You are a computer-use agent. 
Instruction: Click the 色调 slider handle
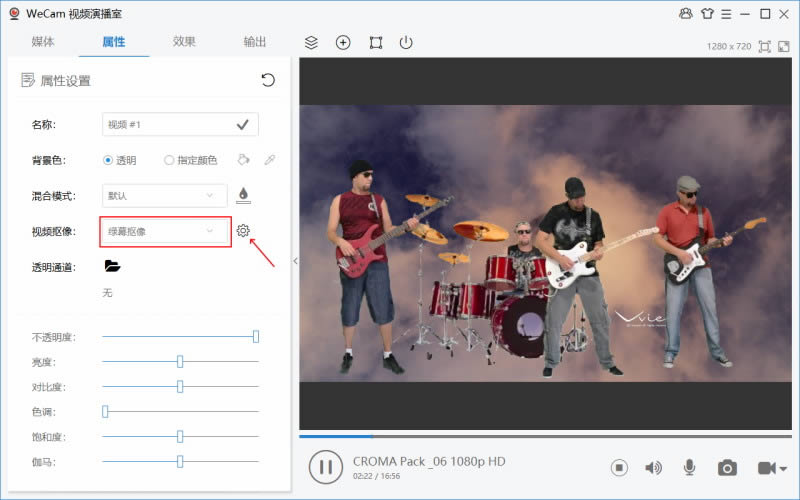(x=105, y=412)
